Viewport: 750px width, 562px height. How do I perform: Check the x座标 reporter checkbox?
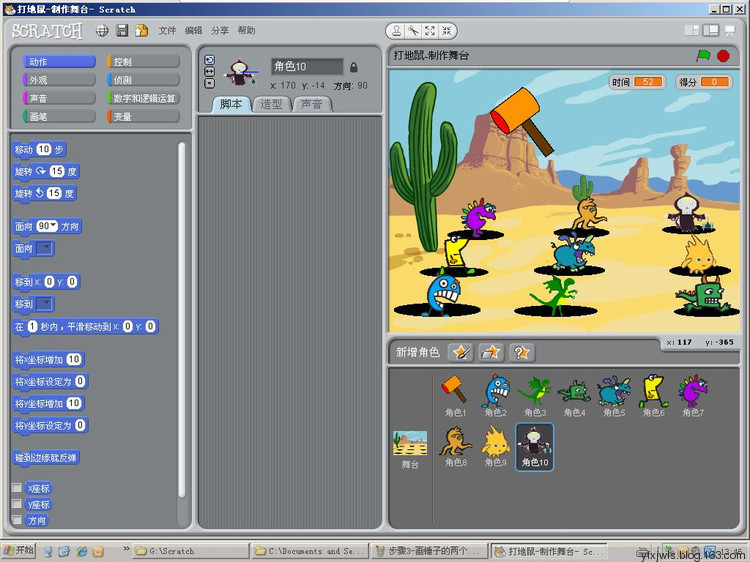tap(17, 487)
